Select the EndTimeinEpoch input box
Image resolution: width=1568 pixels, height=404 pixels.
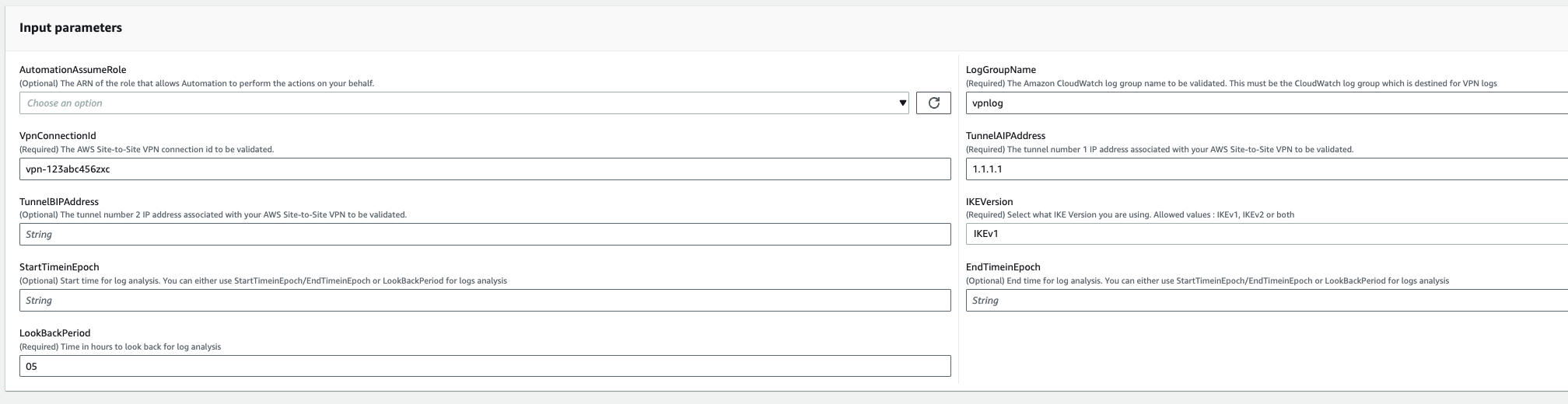coord(1266,300)
